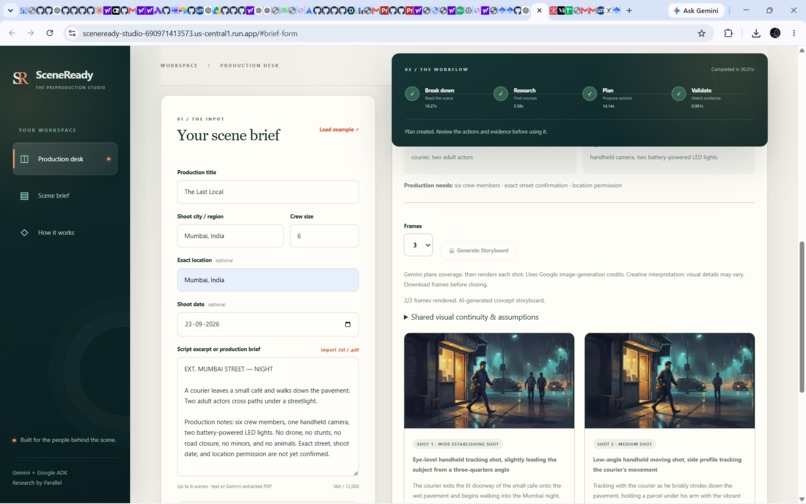Click the 'Completed in' time text
This screenshot has height=504, width=806.
click(x=732, y=69)
